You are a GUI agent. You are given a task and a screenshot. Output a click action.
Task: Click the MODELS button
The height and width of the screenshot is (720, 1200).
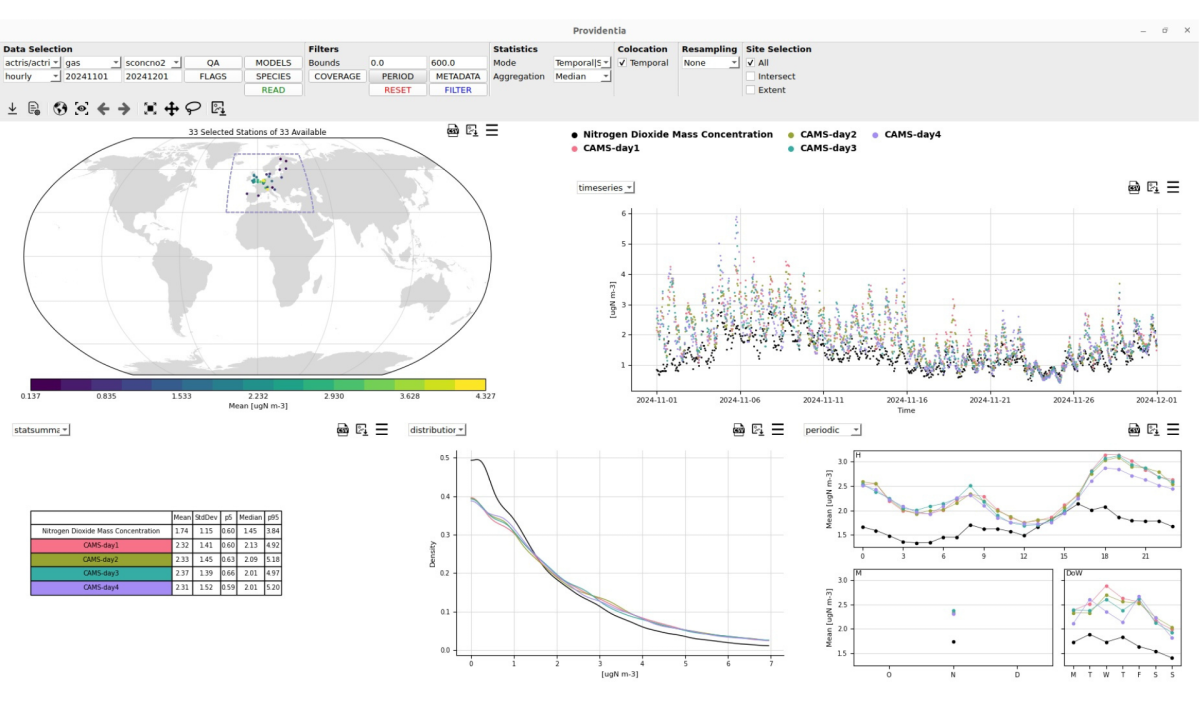click(x=273, y=63)
